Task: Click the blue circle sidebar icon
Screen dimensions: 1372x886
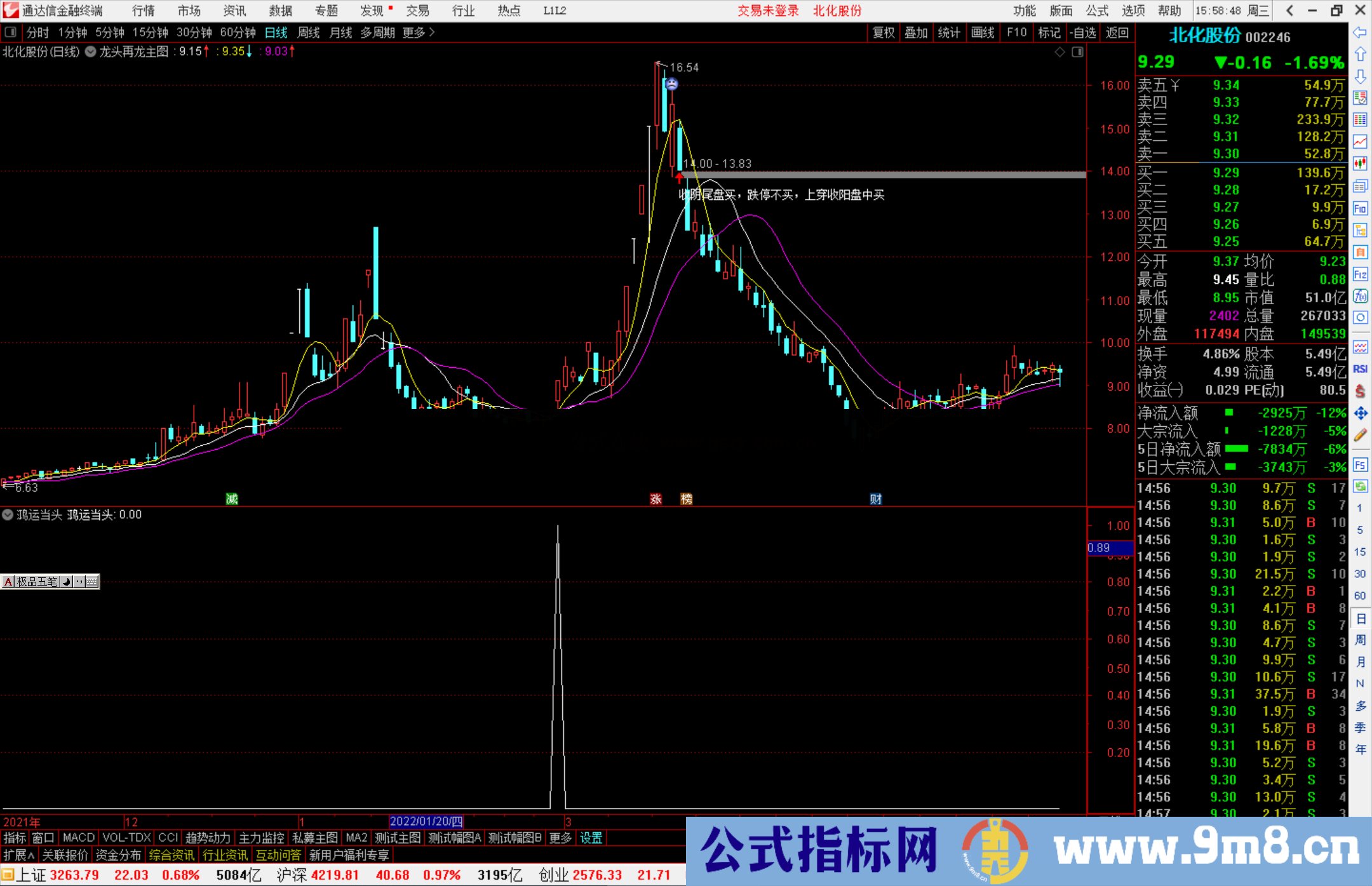Action: coord(1360,318)
